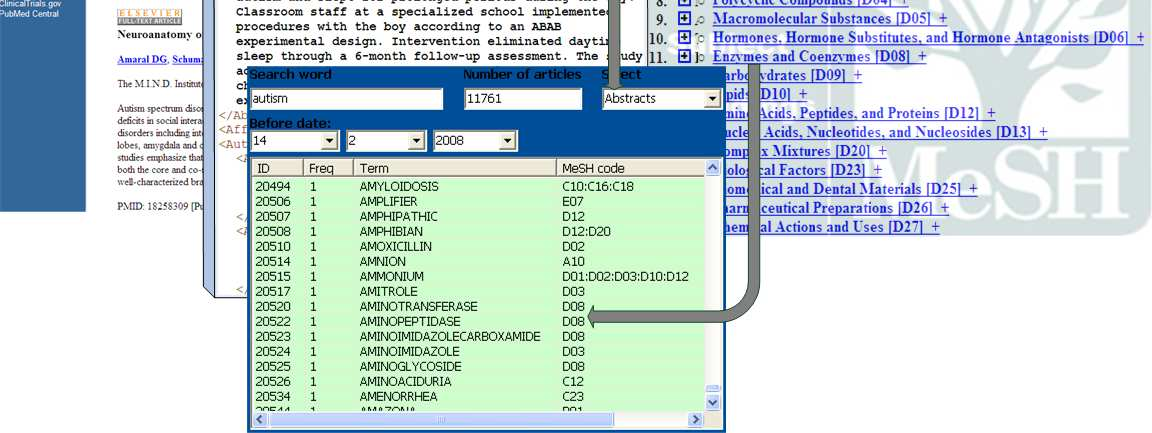The image size is (1152, 433).
Task: Click the term list scroll-up arrow
Action: 713,168
